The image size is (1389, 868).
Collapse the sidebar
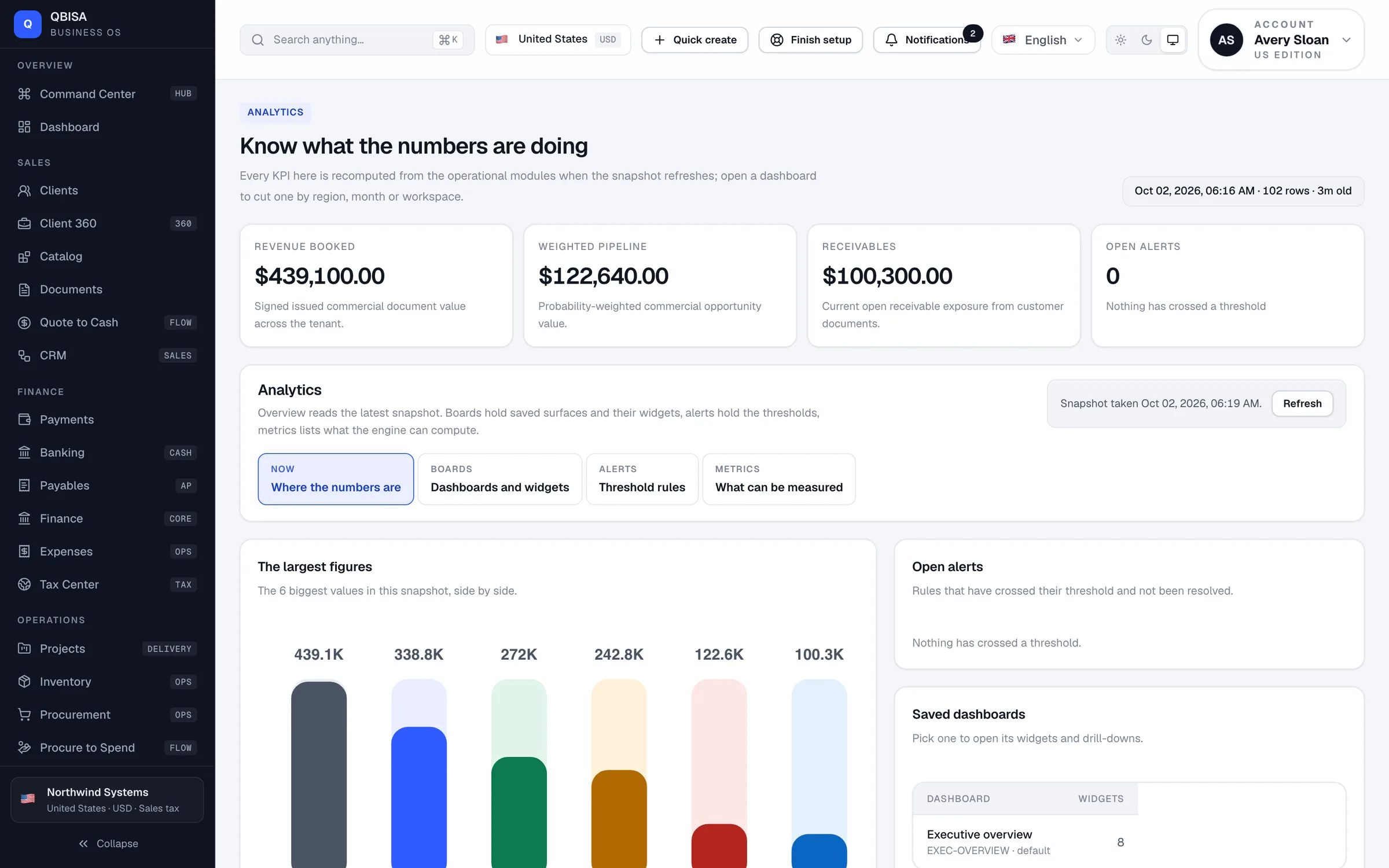pos(108,844)
